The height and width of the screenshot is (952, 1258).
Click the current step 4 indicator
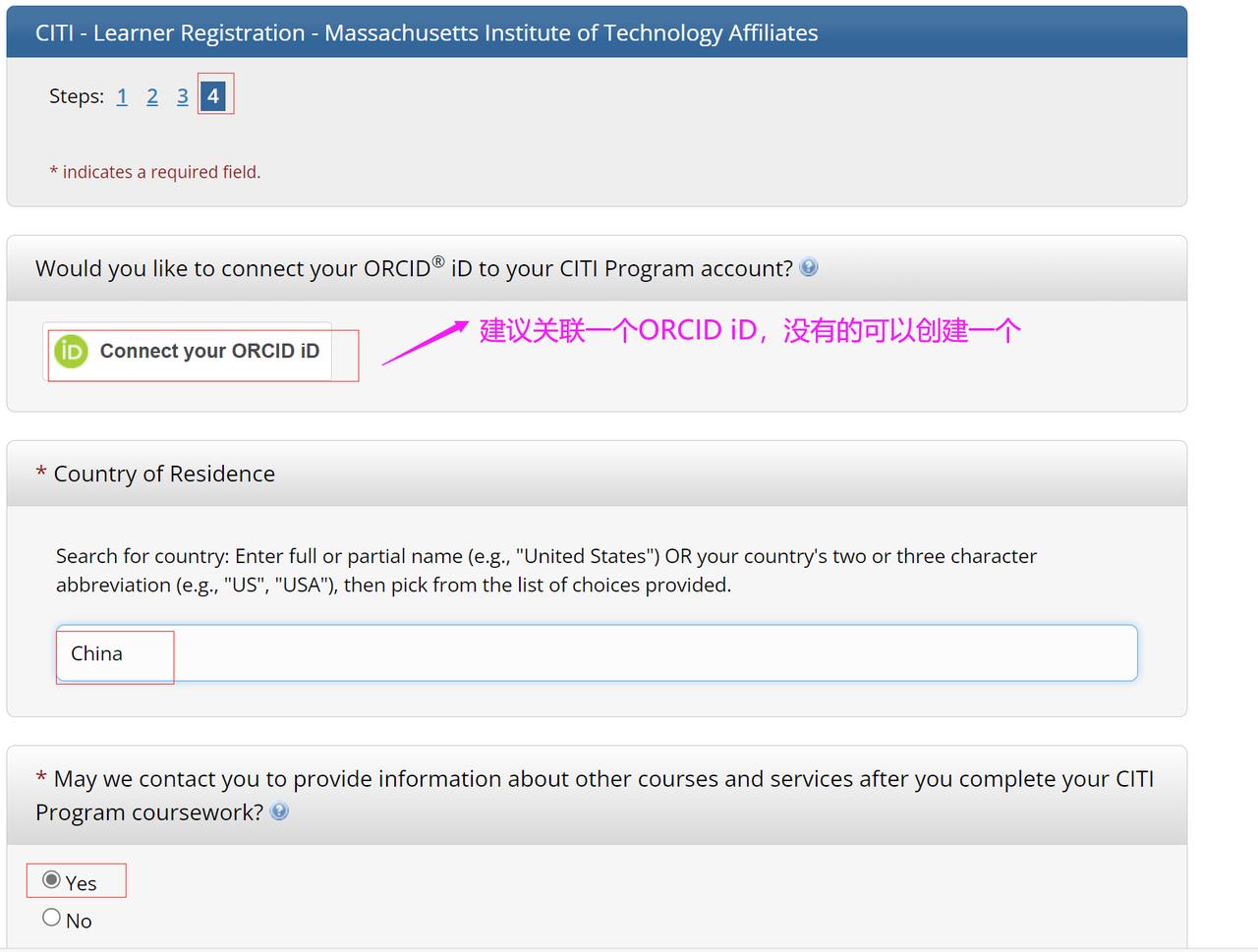[x=212, y=96]
